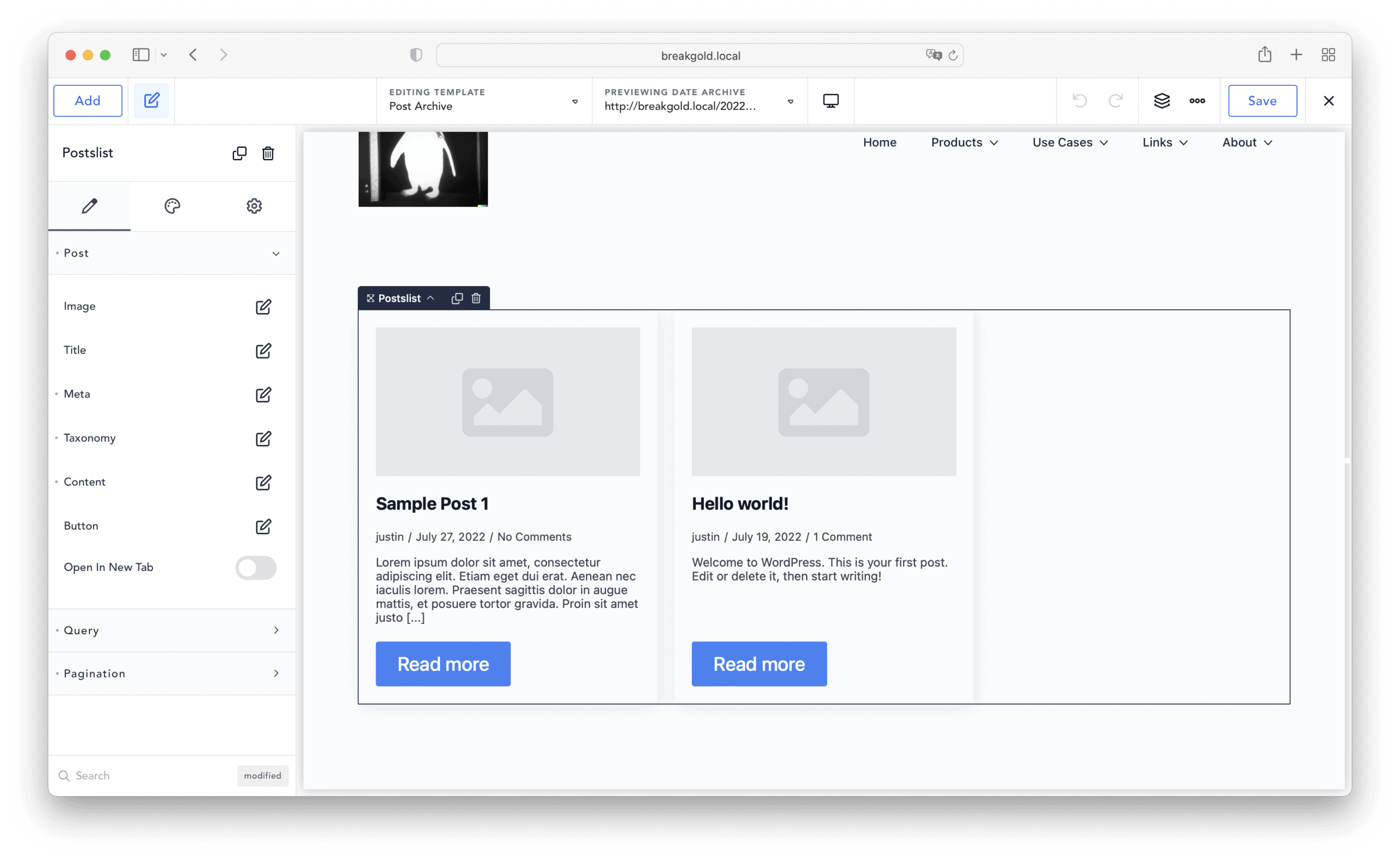The width and height of the screenshot is (1400, 860).
Task: Open the Meta edit popout
Action: pos(263,395)
